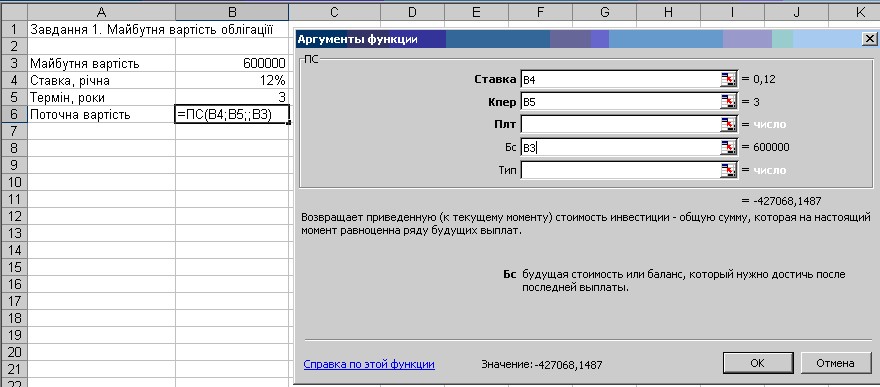Click range selector icon for Бс field
Image resolution: width=880 pixels, height=387 pixels.
(x=728, y=147)
